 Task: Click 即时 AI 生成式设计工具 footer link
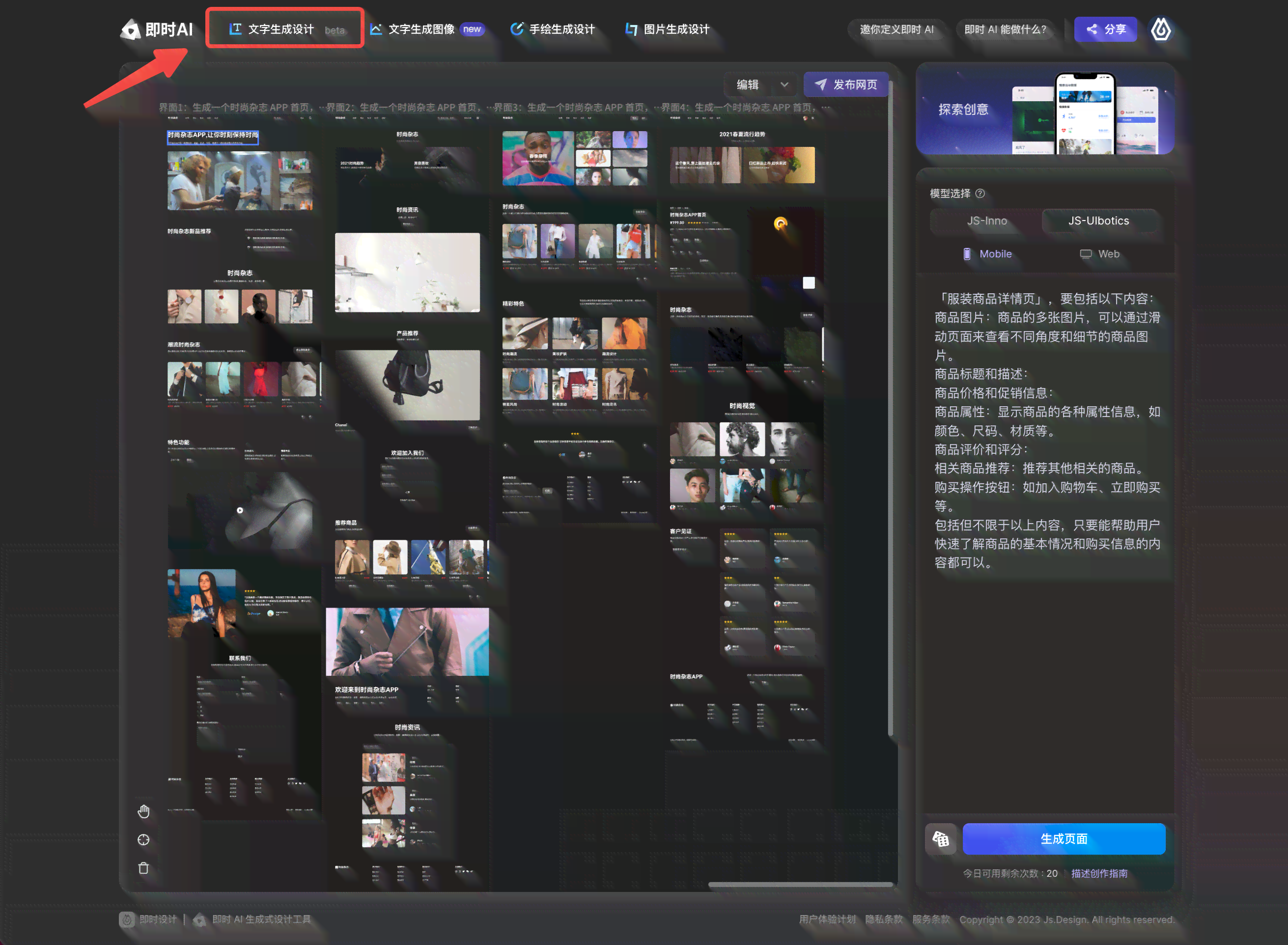pos(252,919)
